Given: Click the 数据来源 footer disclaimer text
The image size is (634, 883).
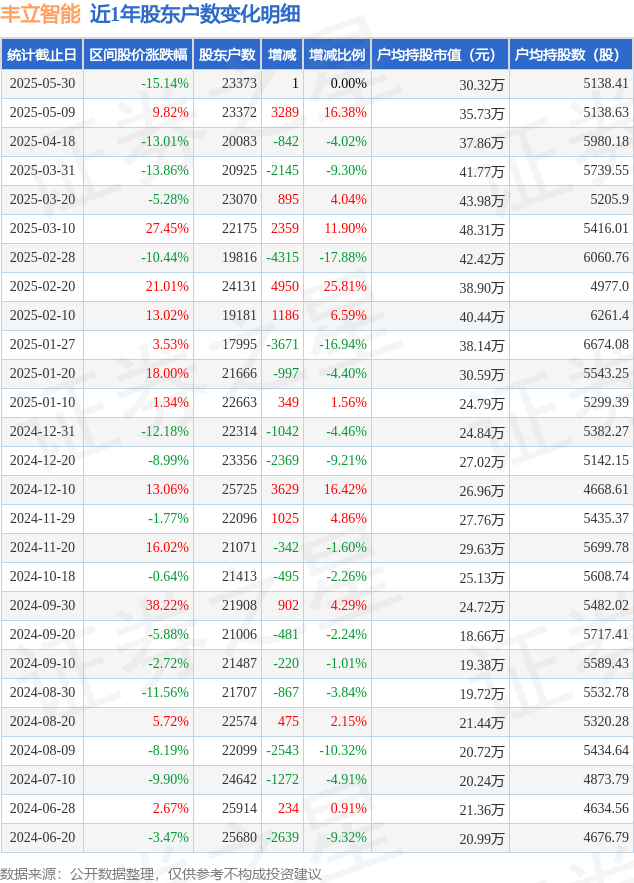Looking at the screenshot, I should coord(161,873).
